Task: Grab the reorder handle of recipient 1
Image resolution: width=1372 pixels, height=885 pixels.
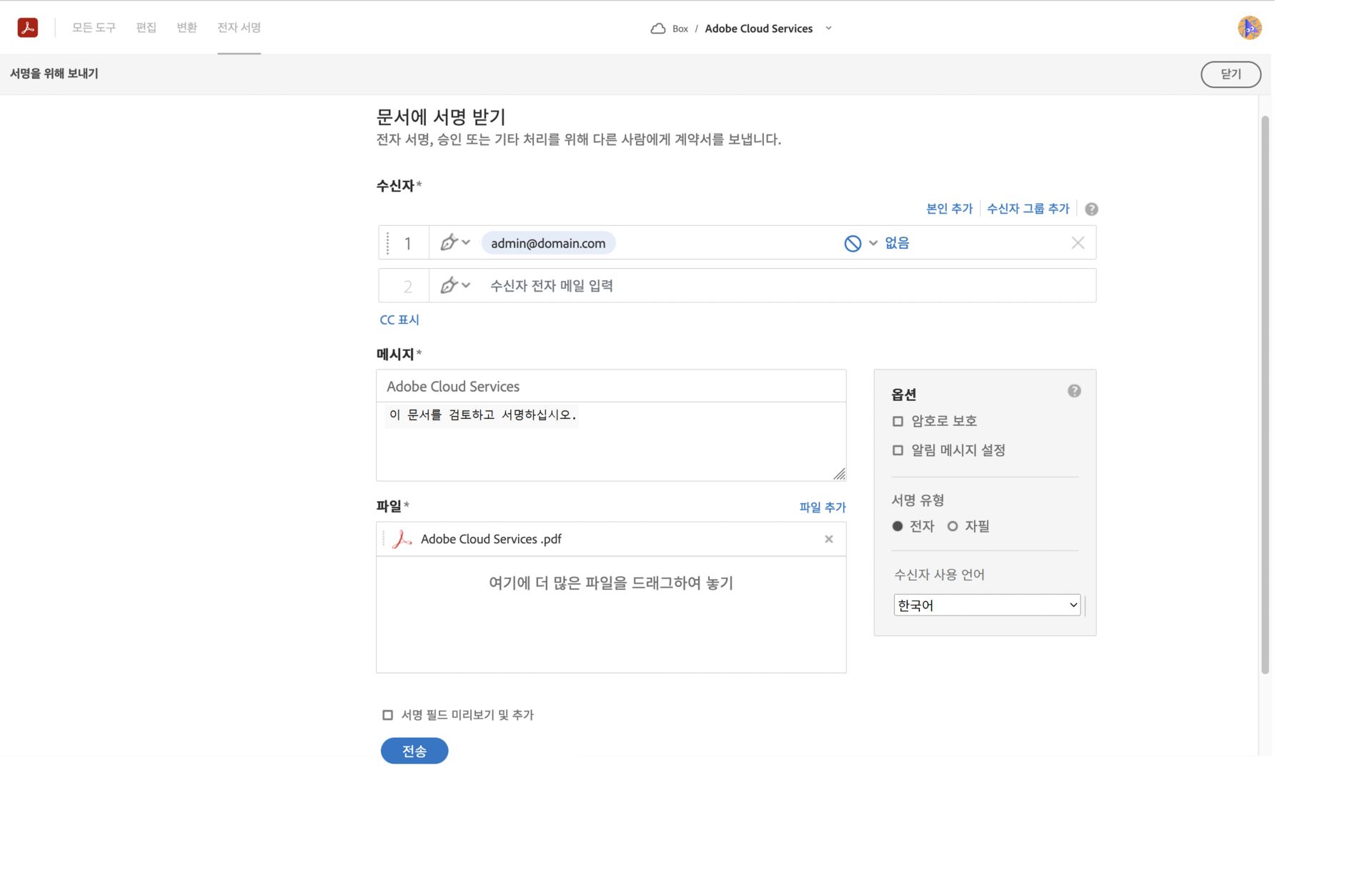Action: point(387,243)
